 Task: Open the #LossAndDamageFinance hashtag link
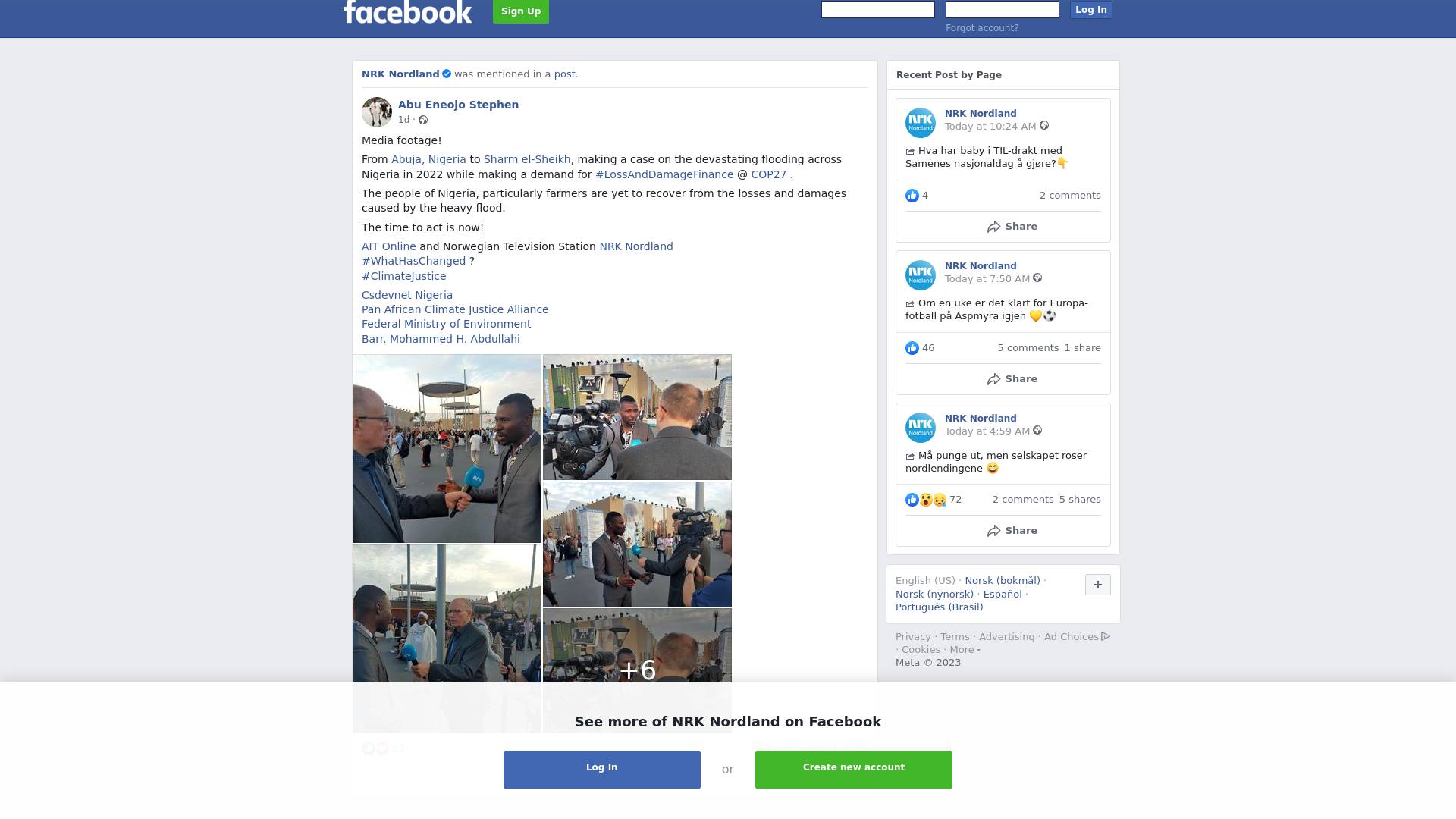tap(664, 174)
